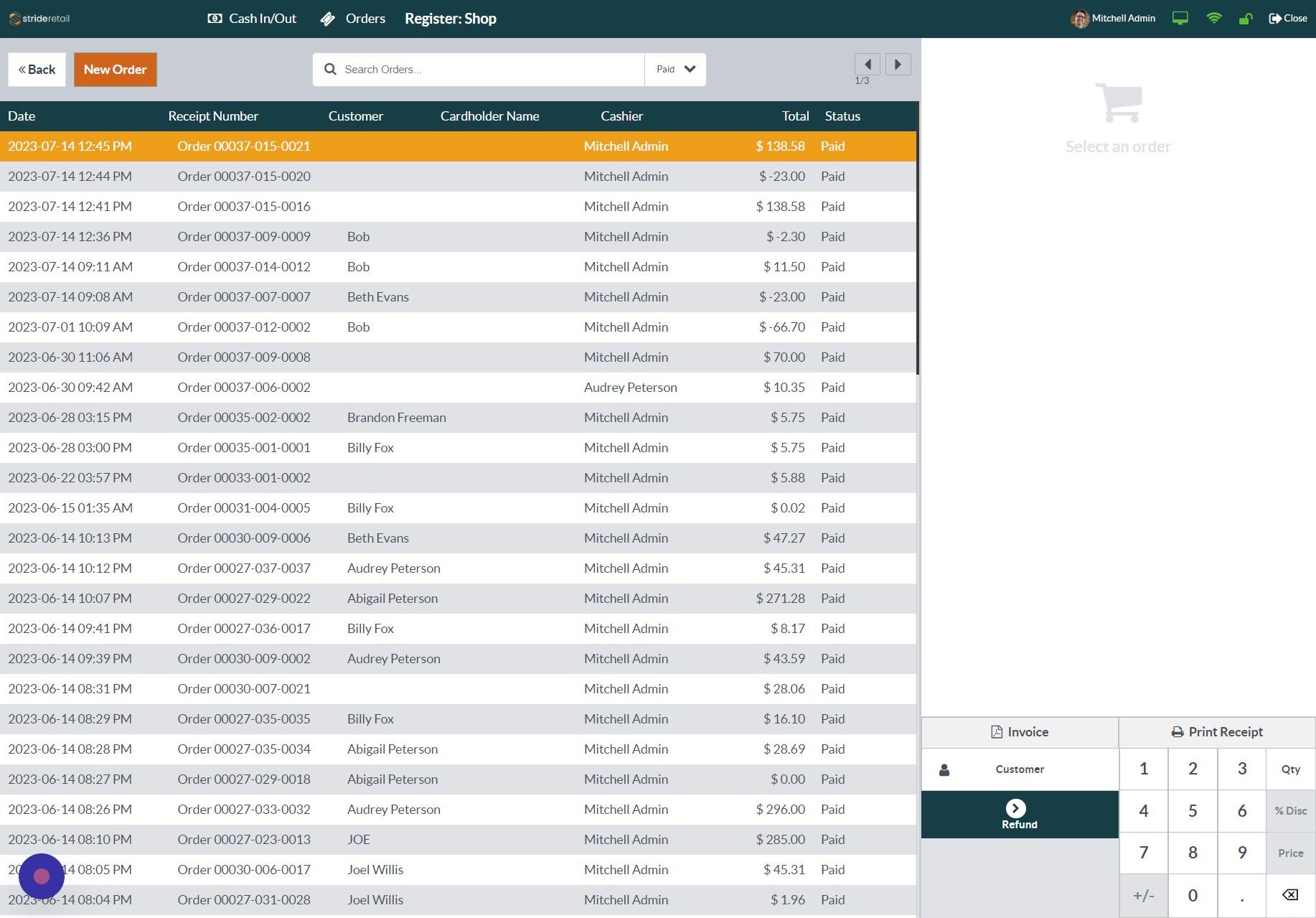Select Brandon Freeman's order
Screen dimensions: 1316x918
458,418
